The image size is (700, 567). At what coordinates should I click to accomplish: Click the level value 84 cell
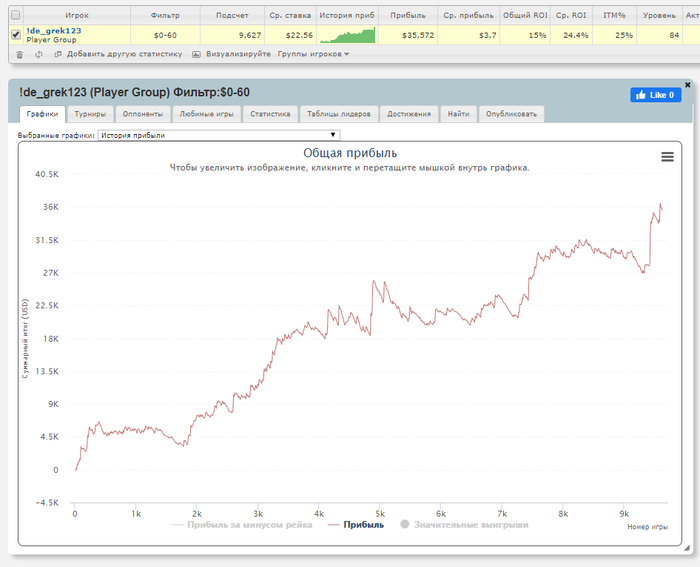click(659, 35)
